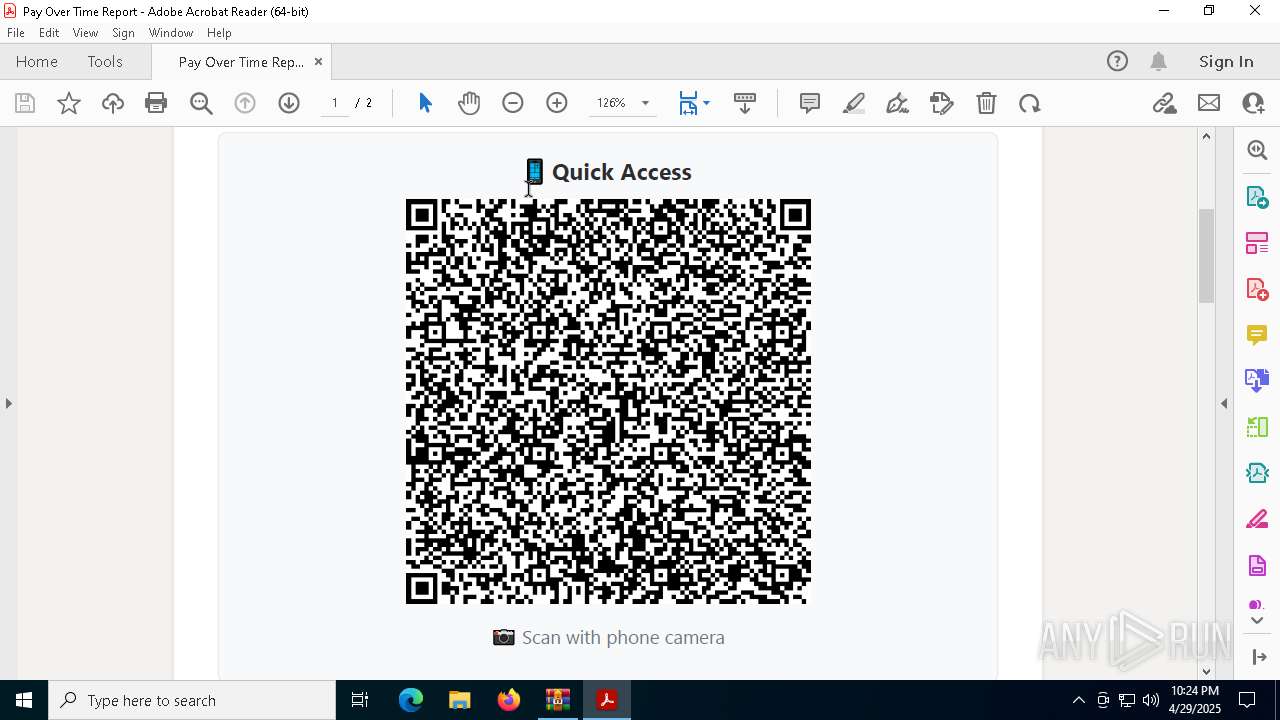
Task: Open the File menu
Action: click(x=16, y=33)
